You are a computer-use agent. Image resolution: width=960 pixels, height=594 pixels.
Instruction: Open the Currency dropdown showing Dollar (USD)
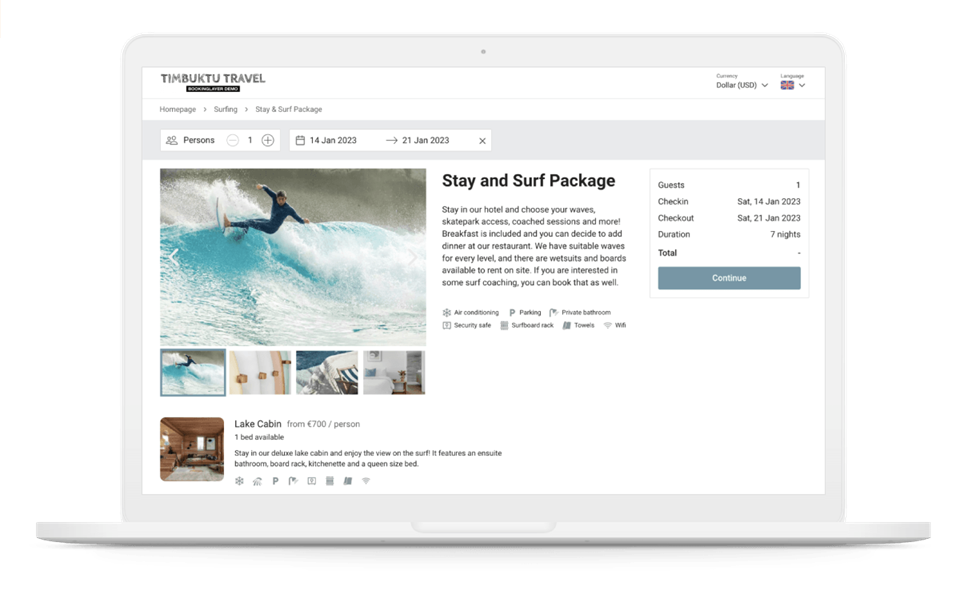pos(741,85)
